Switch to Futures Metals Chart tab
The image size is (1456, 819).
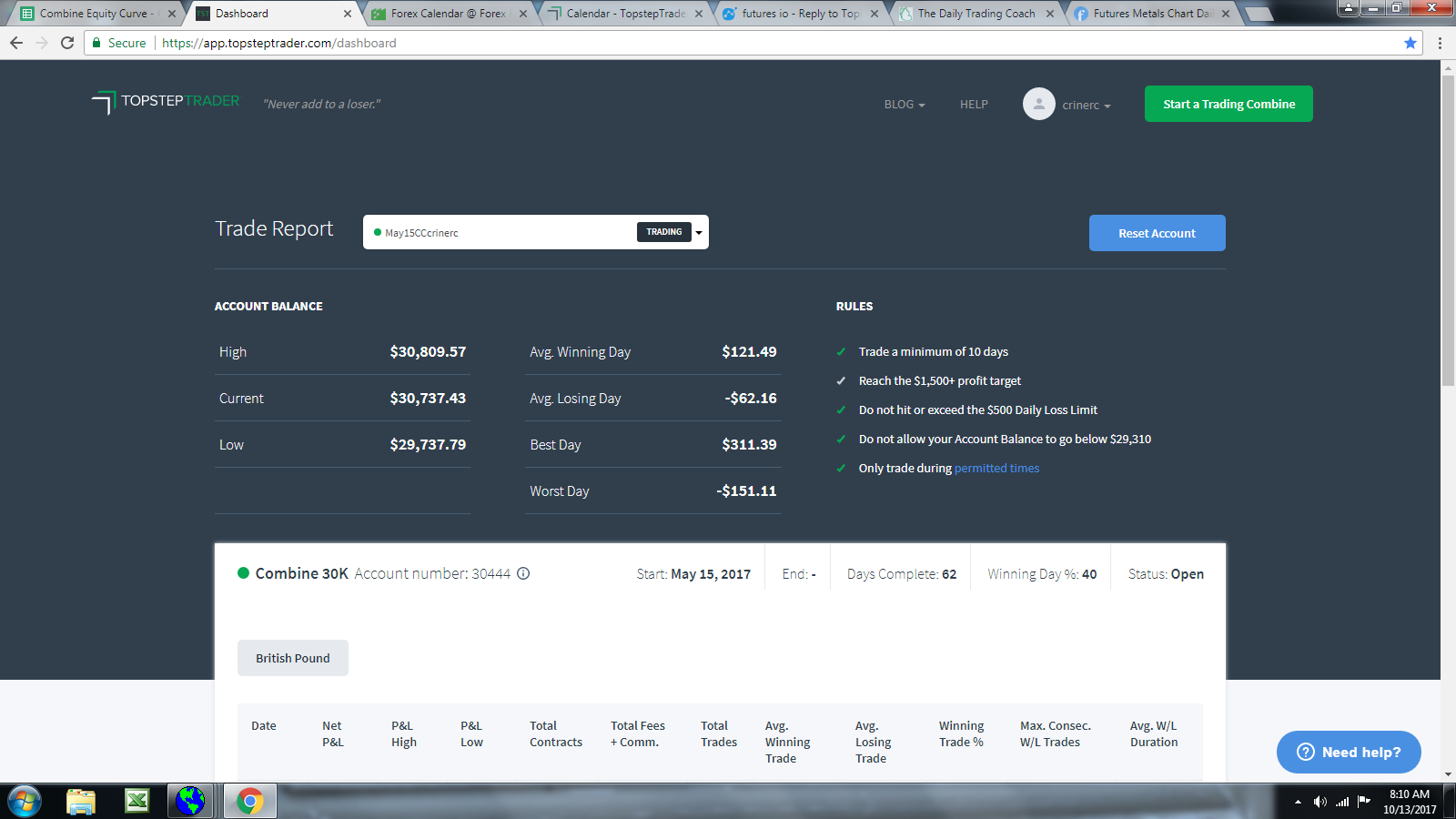click(x=1150, y=14)
